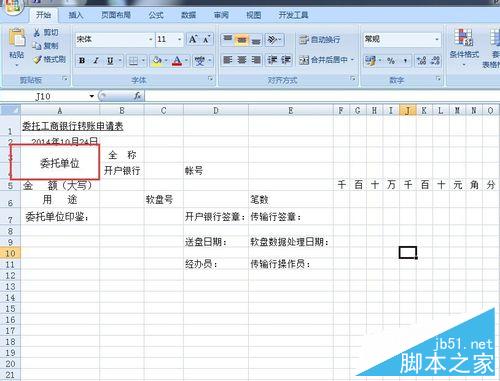Apply comma style number format

405,61
